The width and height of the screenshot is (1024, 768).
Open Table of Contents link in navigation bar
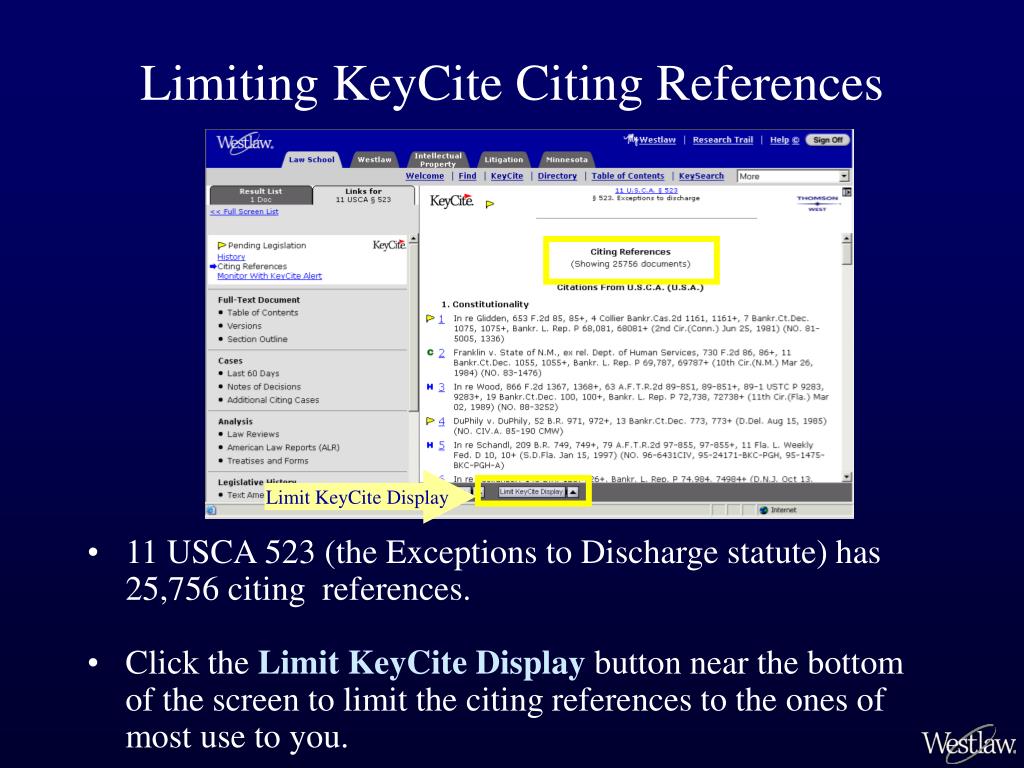coord(628,176)
